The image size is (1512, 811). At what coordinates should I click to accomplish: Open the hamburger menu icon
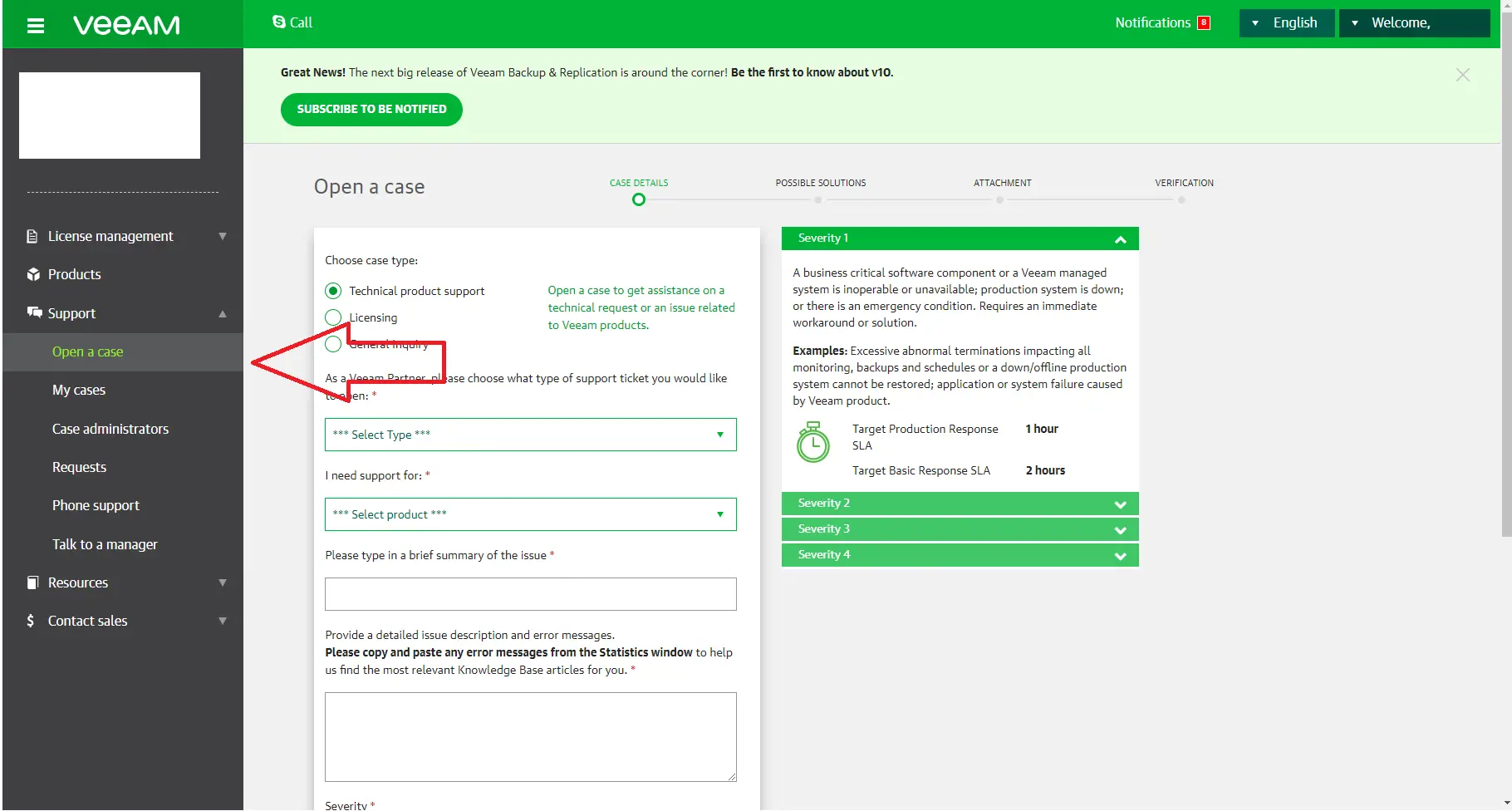36,26
